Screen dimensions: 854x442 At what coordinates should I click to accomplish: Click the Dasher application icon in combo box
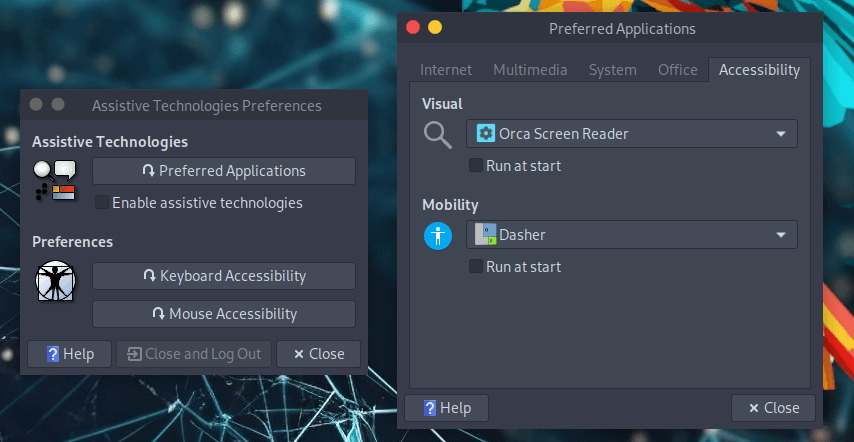(x=486, y=235)
